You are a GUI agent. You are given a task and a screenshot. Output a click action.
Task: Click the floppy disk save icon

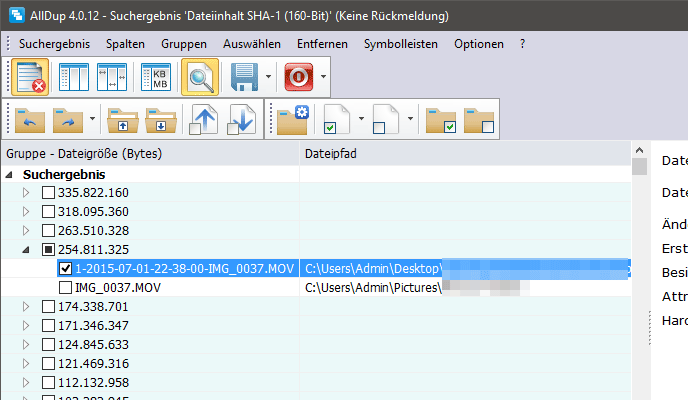245,77
